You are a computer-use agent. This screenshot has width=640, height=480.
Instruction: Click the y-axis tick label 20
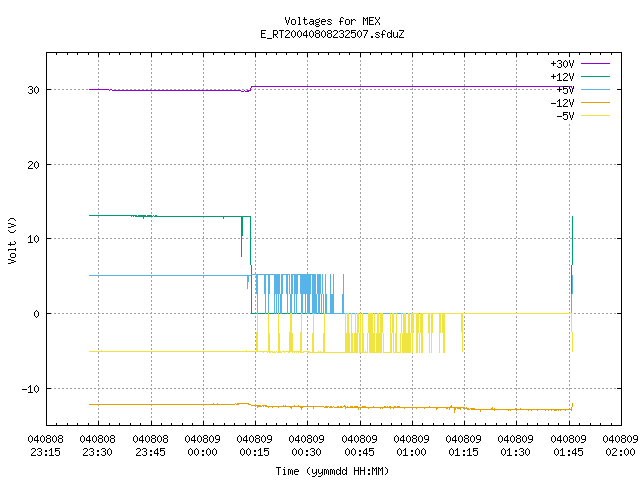click(x=33, y=165)
